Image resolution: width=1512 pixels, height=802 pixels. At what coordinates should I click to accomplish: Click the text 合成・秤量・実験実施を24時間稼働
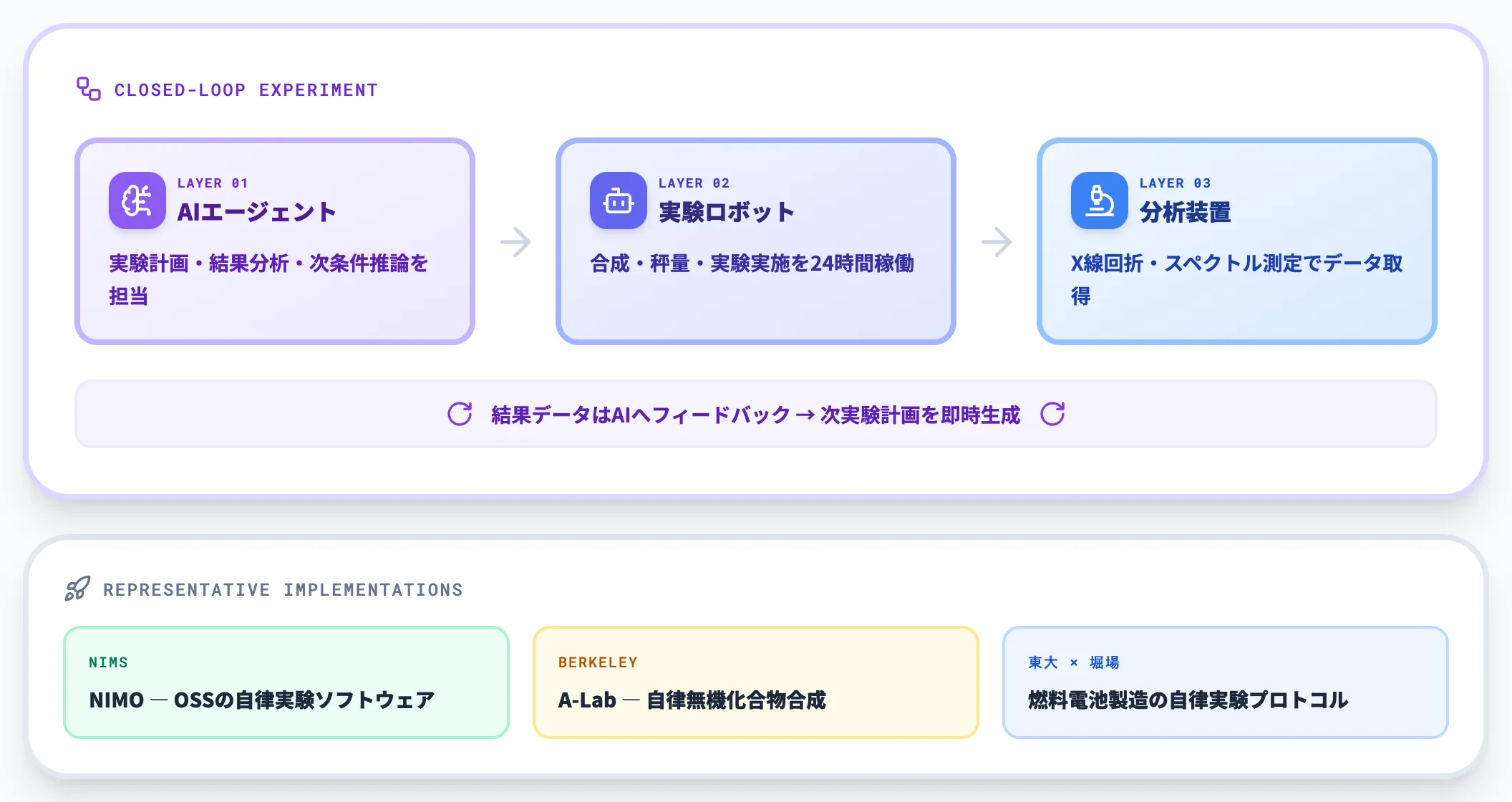(x=752, y=264)
